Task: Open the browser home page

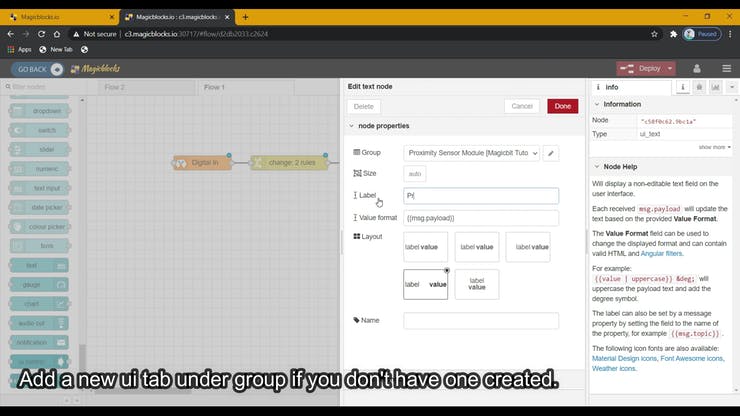Action: 57,34
